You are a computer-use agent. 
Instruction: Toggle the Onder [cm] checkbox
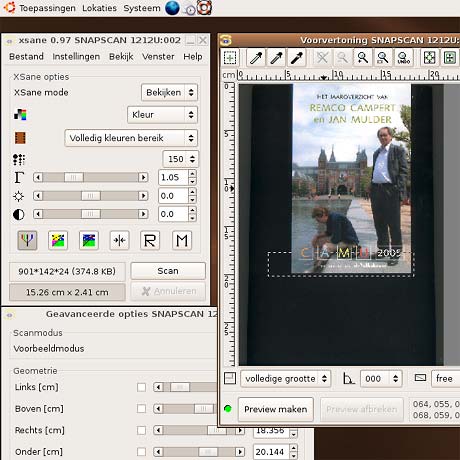pyautogui.click(x=142, y=452)
